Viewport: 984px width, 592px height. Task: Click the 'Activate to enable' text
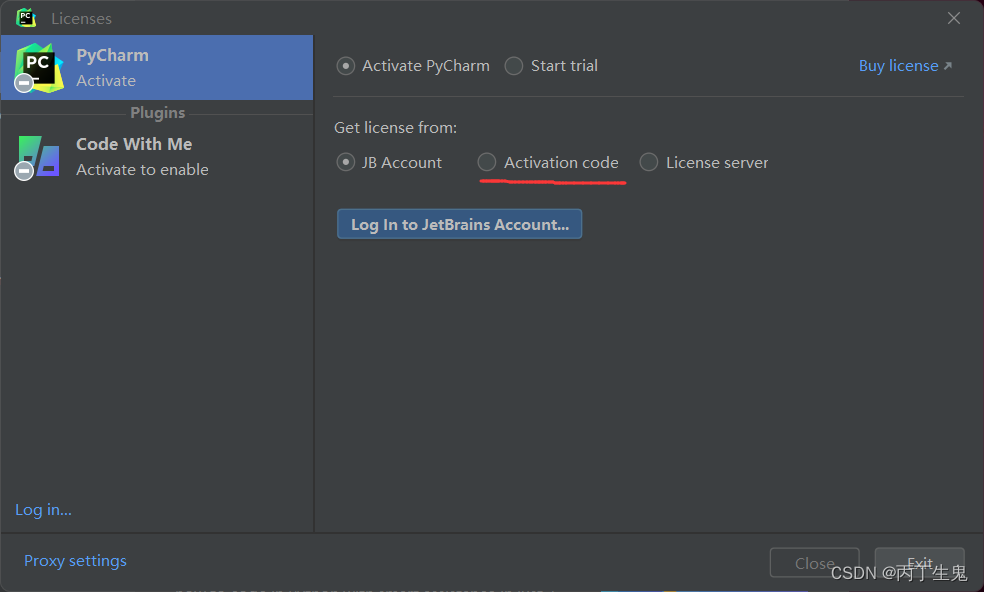[142, 170]
